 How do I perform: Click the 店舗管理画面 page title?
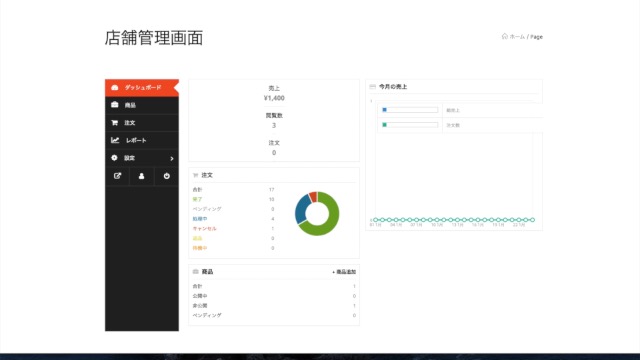(x=154, y=38)
